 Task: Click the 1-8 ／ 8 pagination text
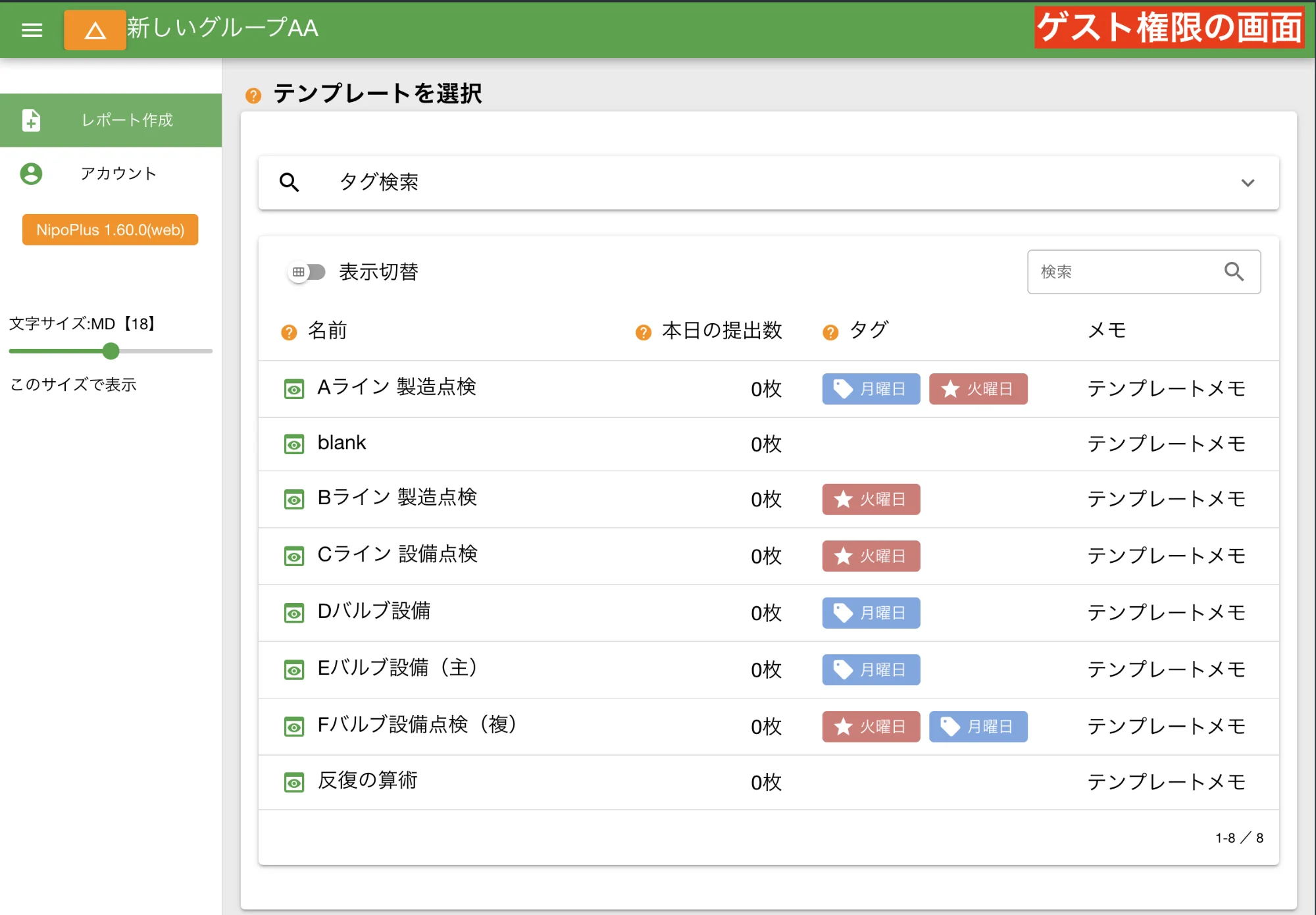(1239, 838)
